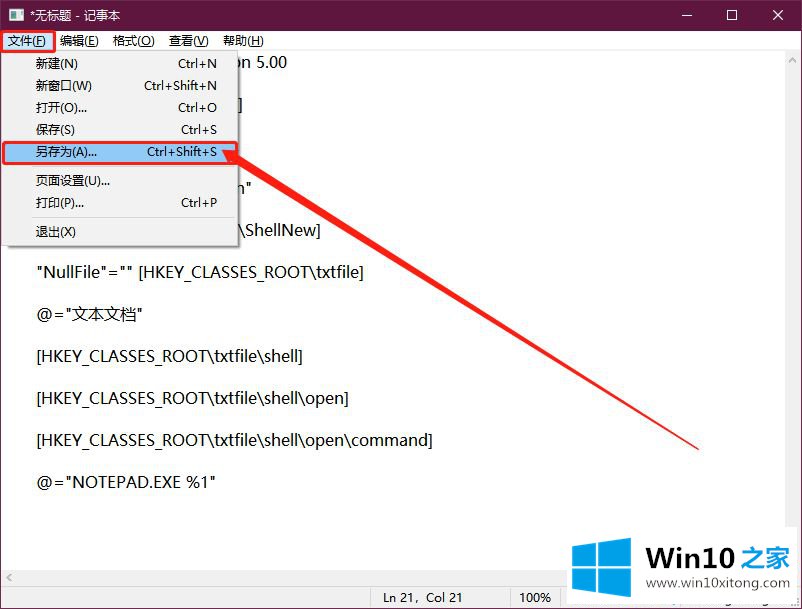Screen dimensions: 802x609
Task: Open the 编辑(E) menu
Action: (79, 41)
